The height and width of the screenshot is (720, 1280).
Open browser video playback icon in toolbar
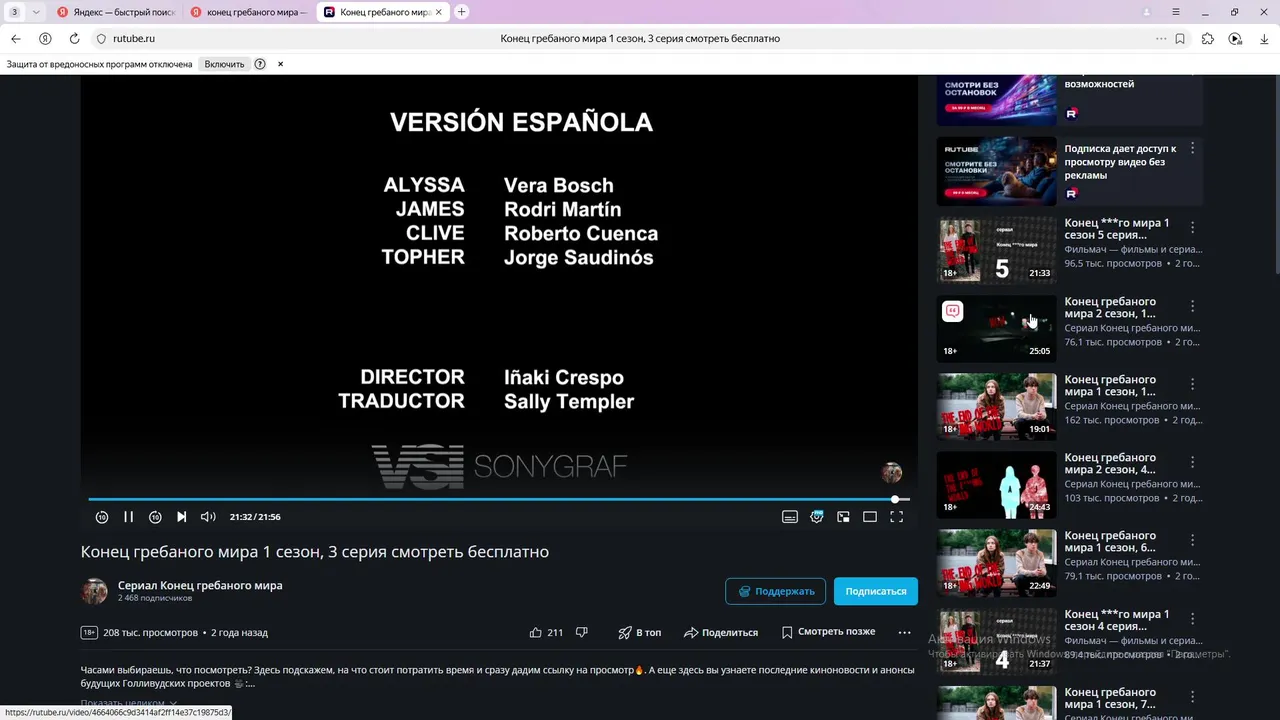point(1236,38)
